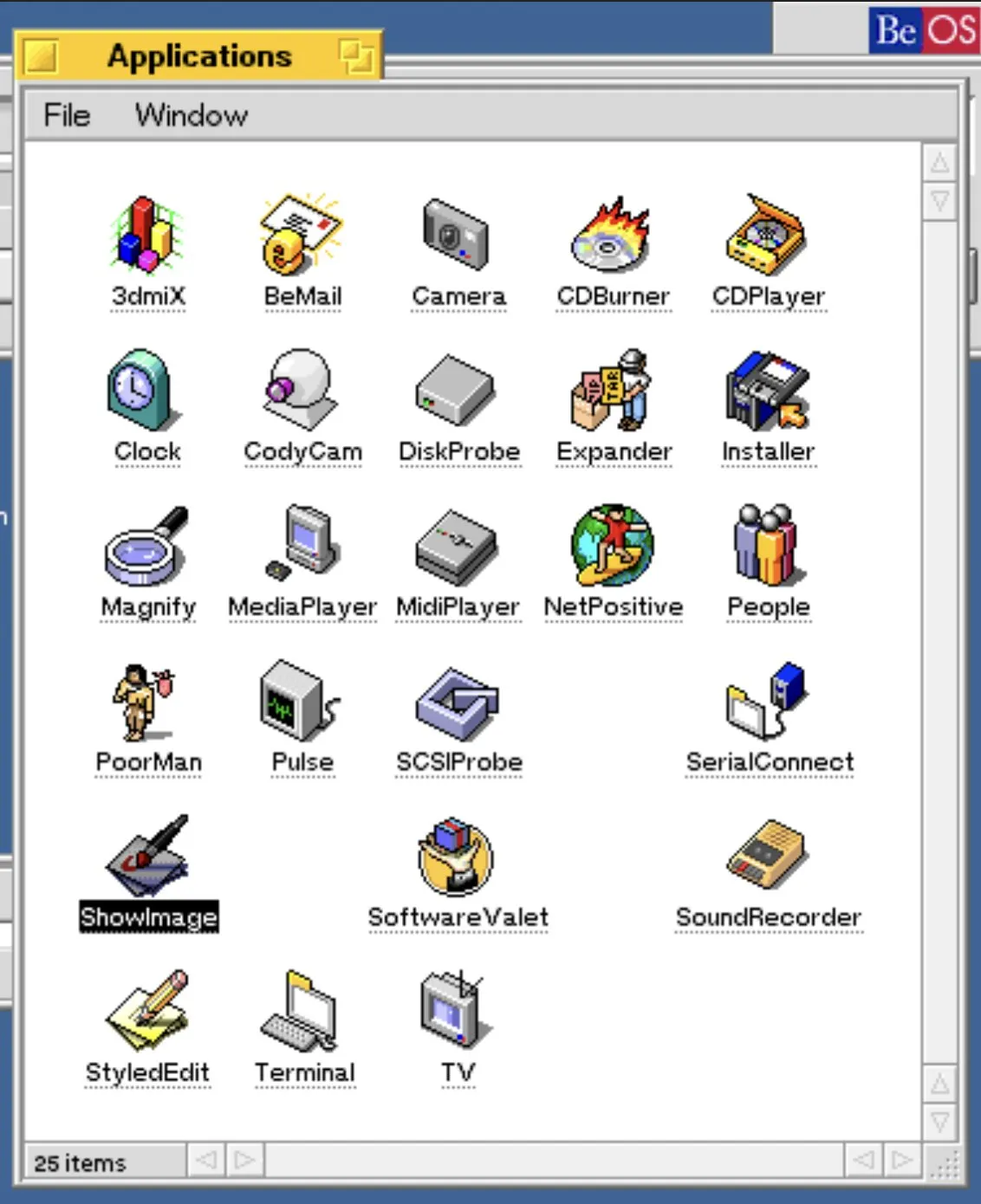Click the BeOS logo in the Deskbar

click(926, 29)
